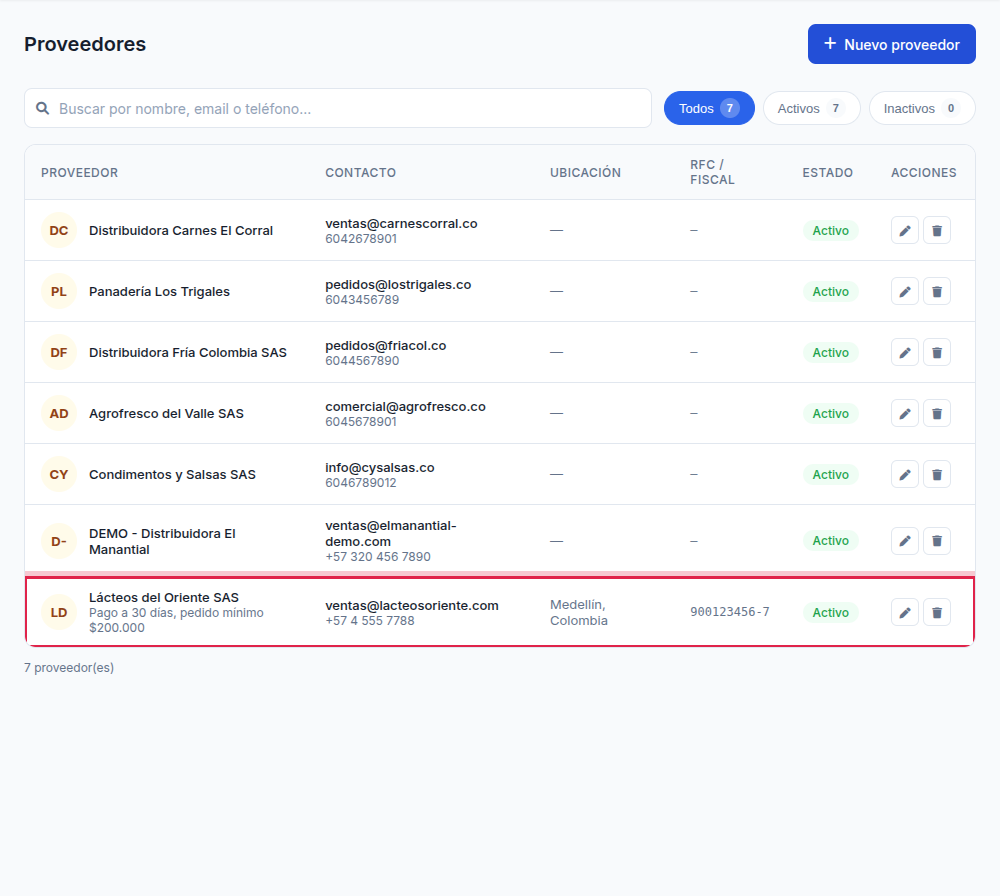The image size is (1000, 896).
Task: Click email ventas@carnescorral.co
Action: tap(401, 224)
